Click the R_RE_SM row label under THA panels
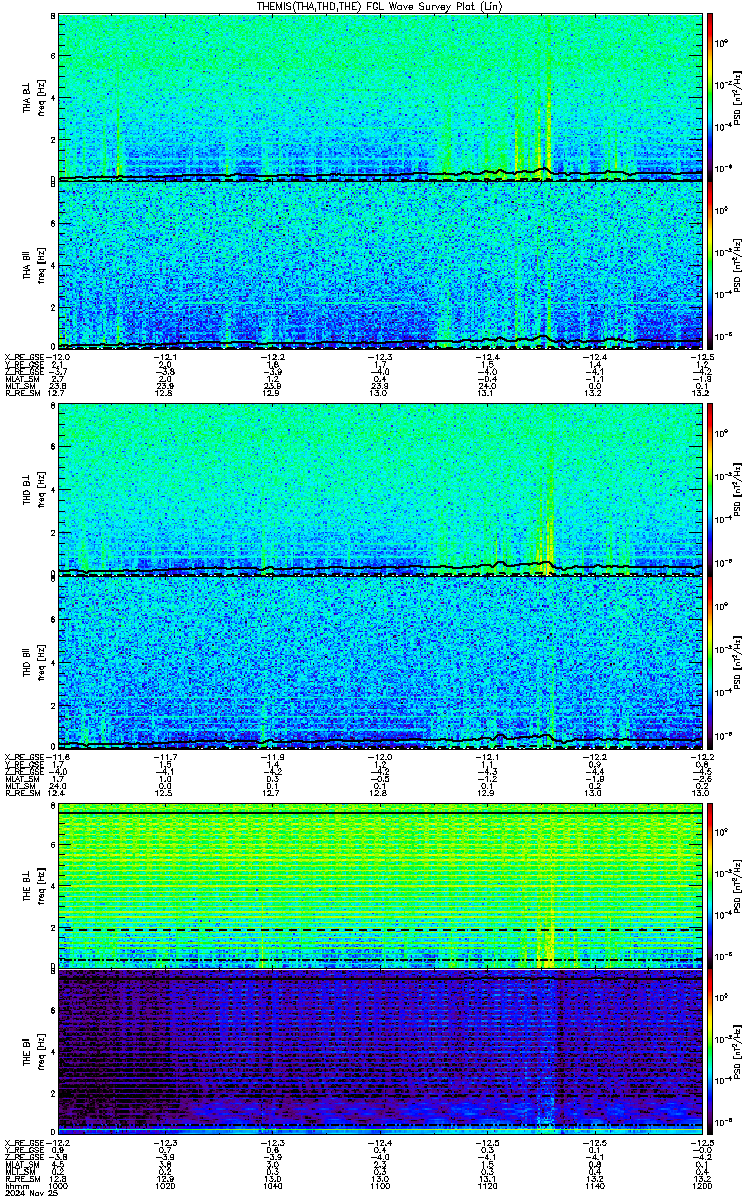 tap(21, 394)
